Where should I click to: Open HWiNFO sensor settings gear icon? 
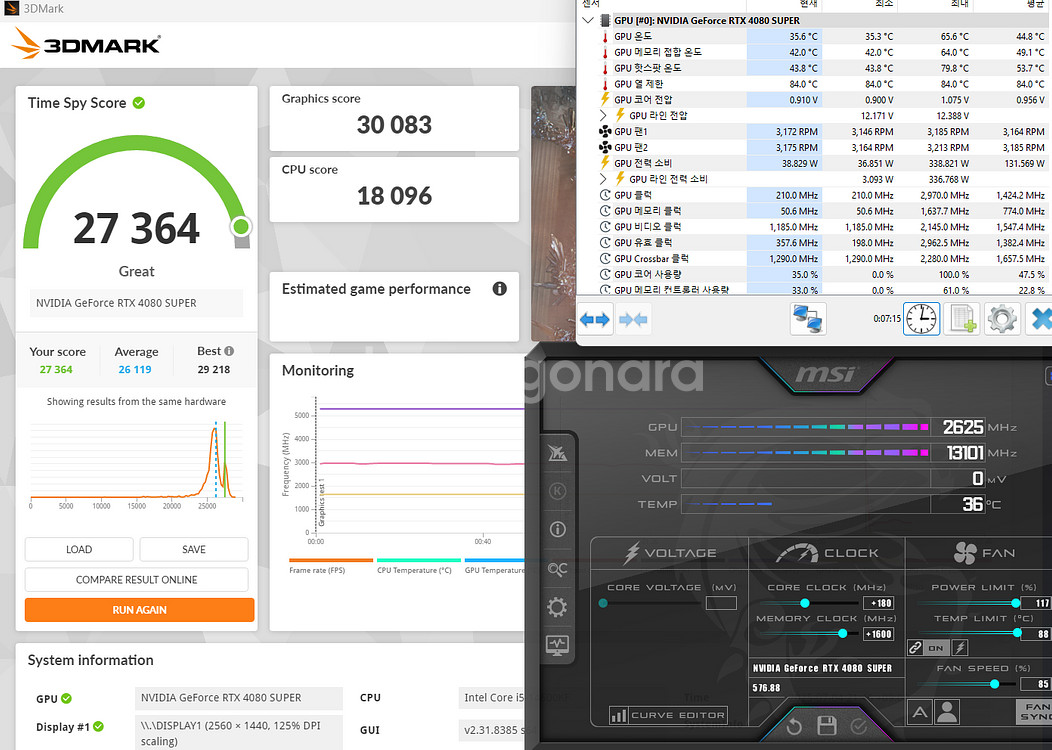click(1002, 319)
